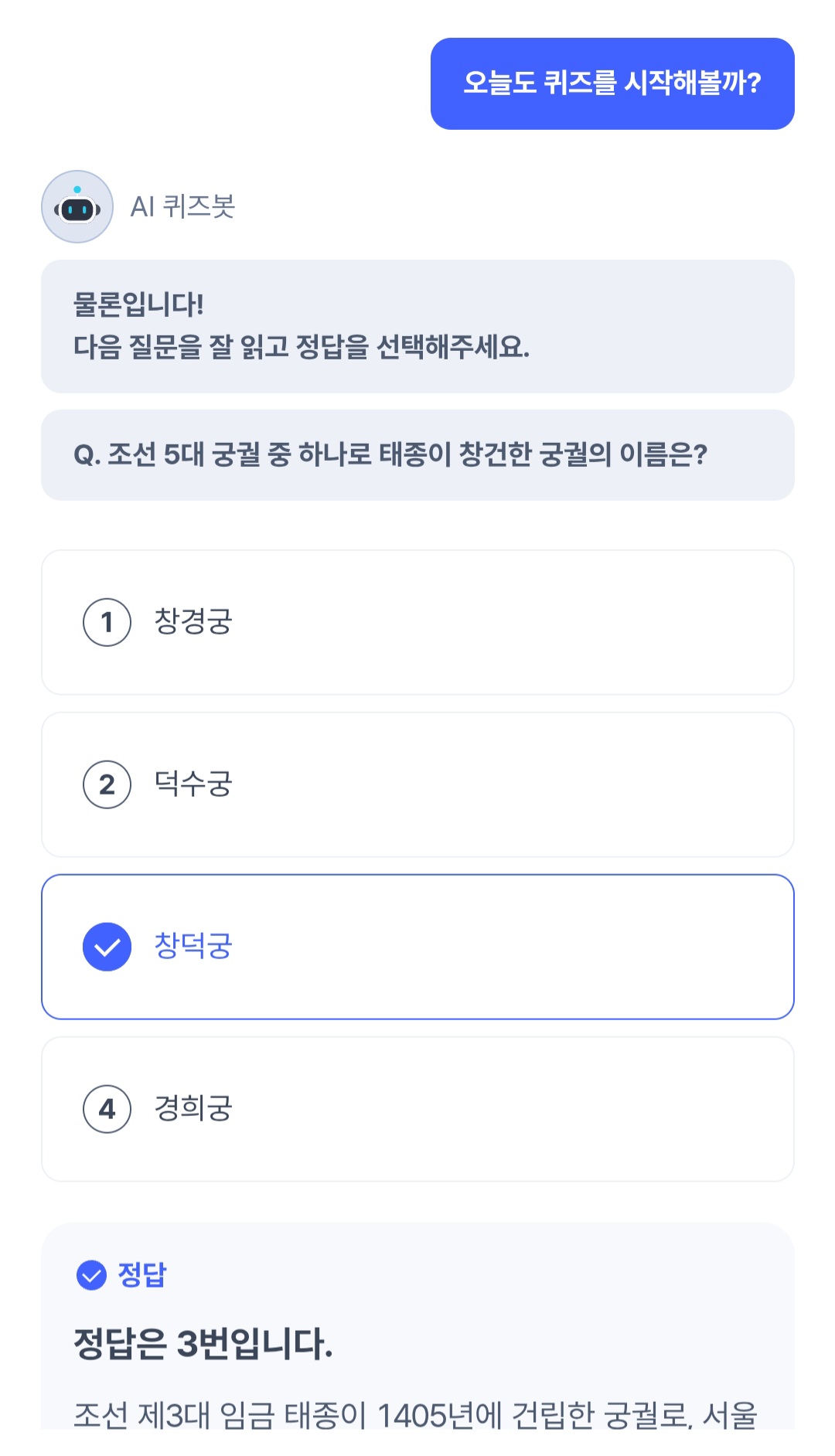The width and height of the screenshot is (835, 1456).
Task: Click the 물론입니다! greeting line
Action: 138,304
